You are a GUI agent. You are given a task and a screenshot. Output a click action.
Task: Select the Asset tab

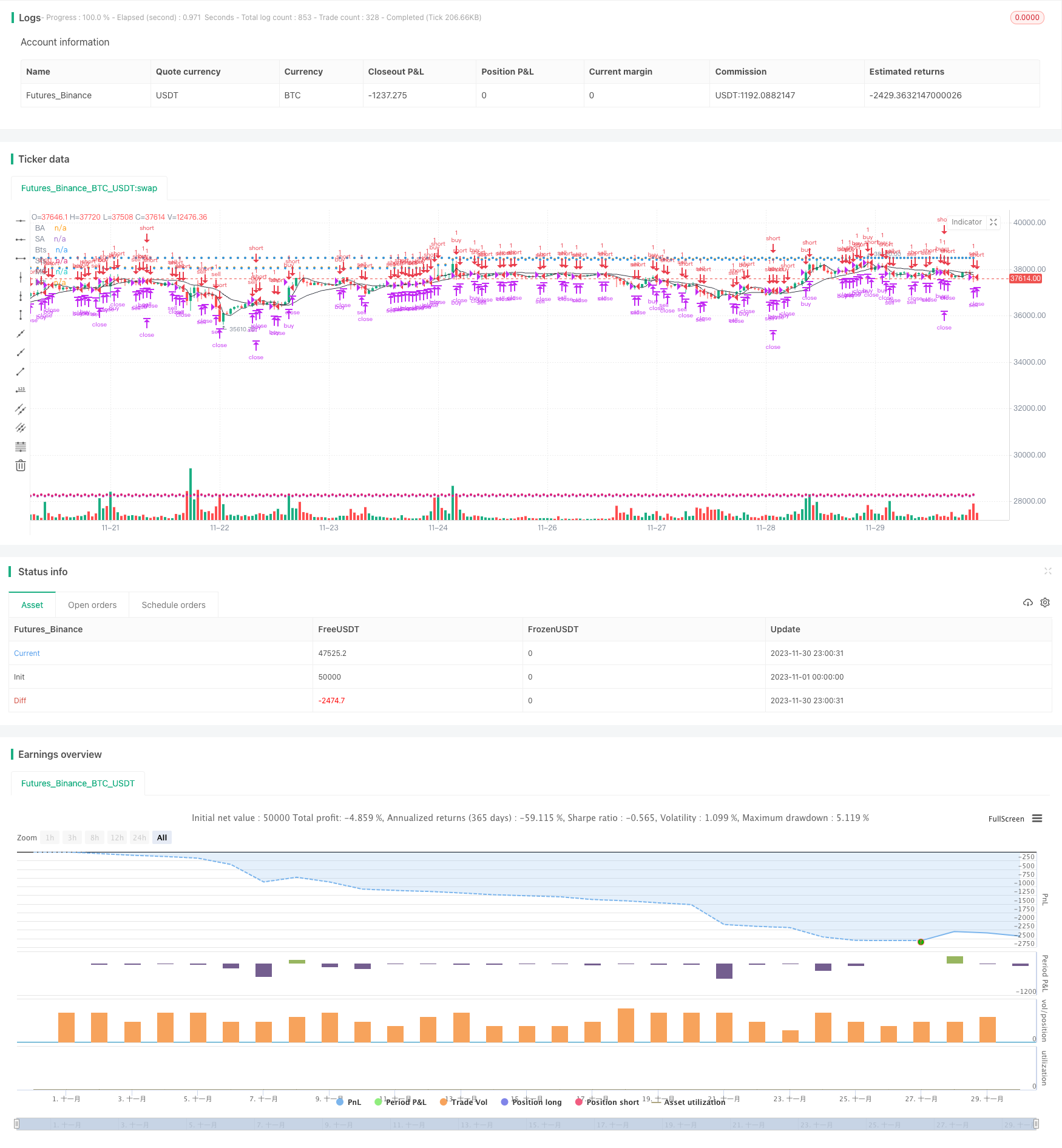coord(32,605)
